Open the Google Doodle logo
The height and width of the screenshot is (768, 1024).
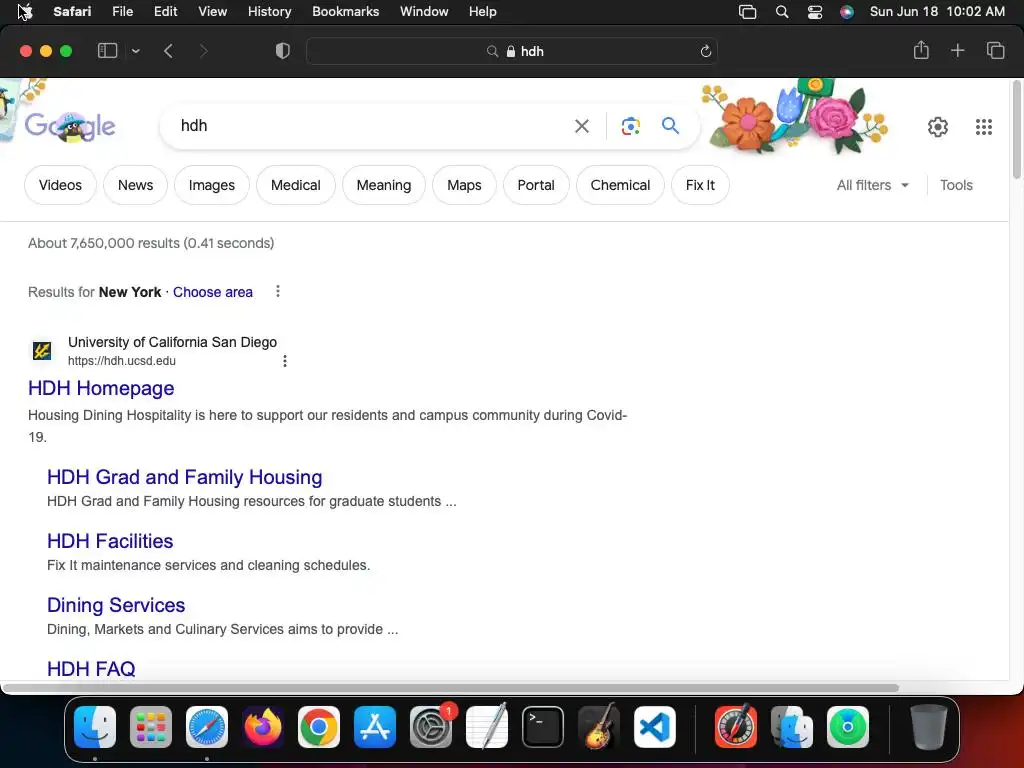pyautogui.click(x=69, y=125)
